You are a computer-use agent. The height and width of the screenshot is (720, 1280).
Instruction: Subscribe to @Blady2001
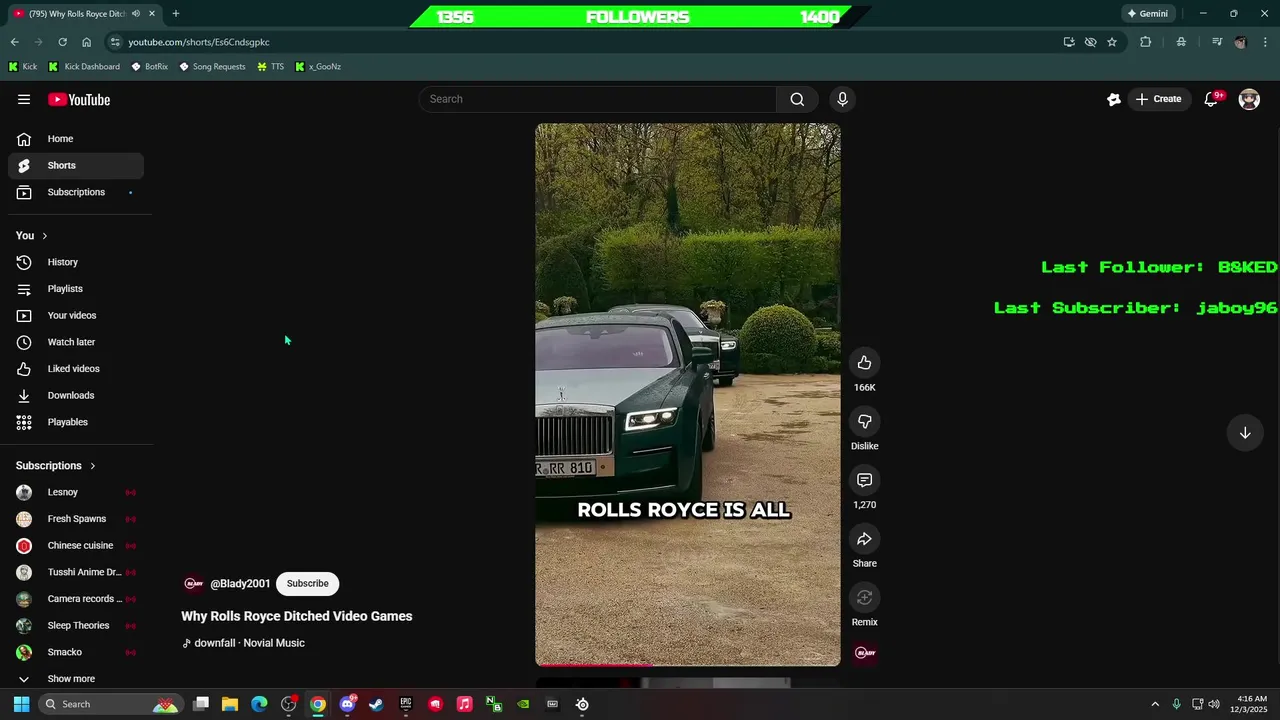coord(307,584)
